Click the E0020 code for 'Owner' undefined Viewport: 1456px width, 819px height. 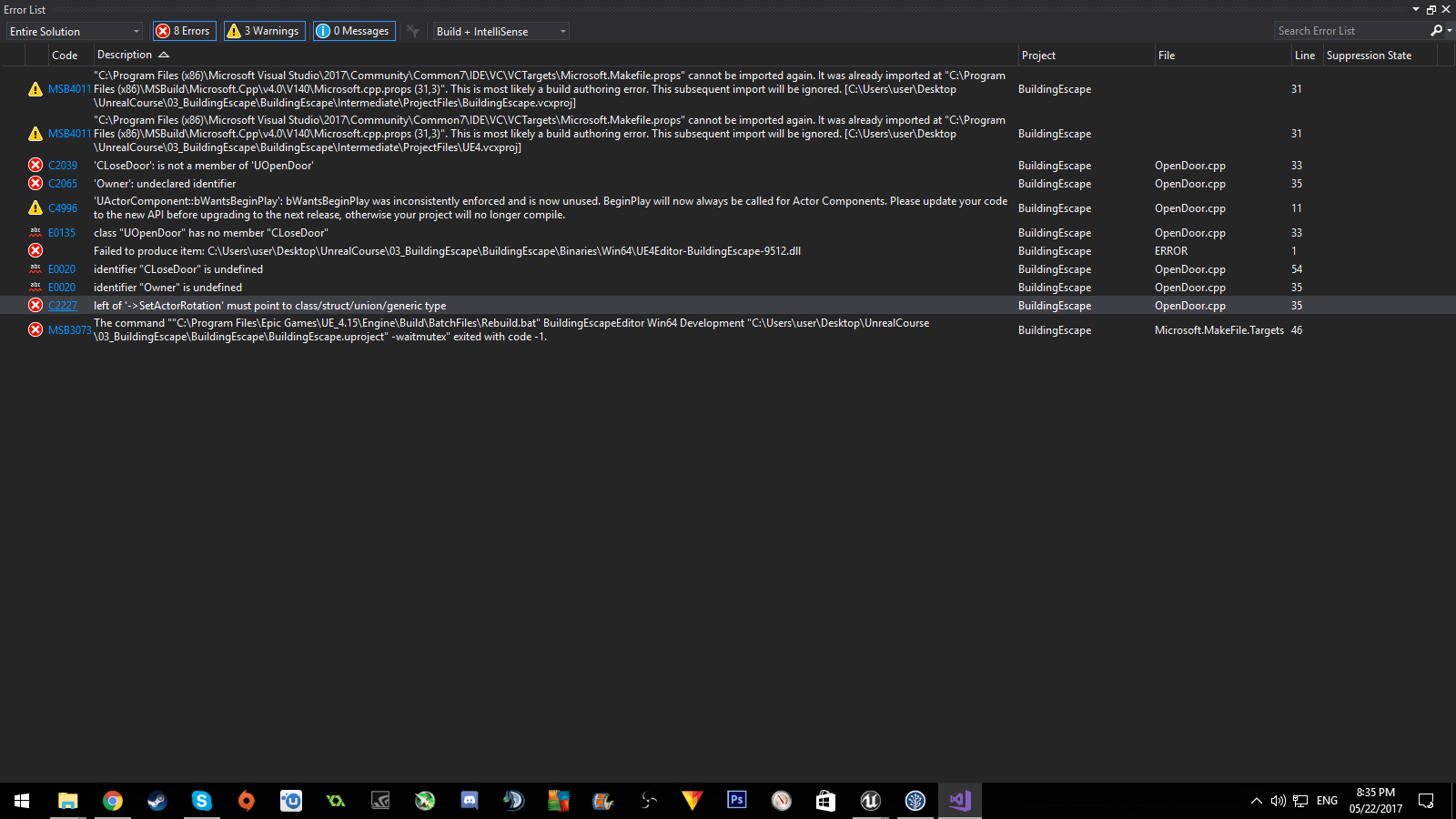tap(62, 288)
